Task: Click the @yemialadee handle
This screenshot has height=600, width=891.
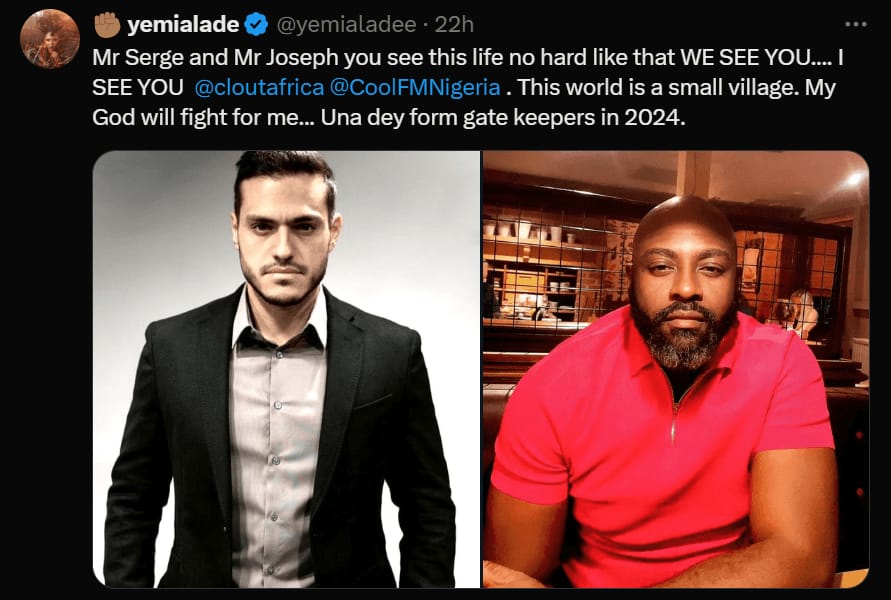Action: point(346,24)
